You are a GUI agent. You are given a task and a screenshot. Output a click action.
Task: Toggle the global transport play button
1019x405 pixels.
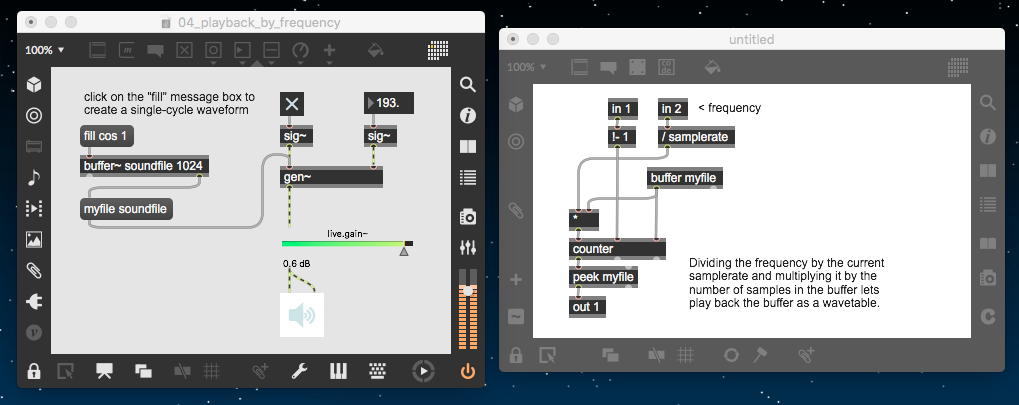423,371
